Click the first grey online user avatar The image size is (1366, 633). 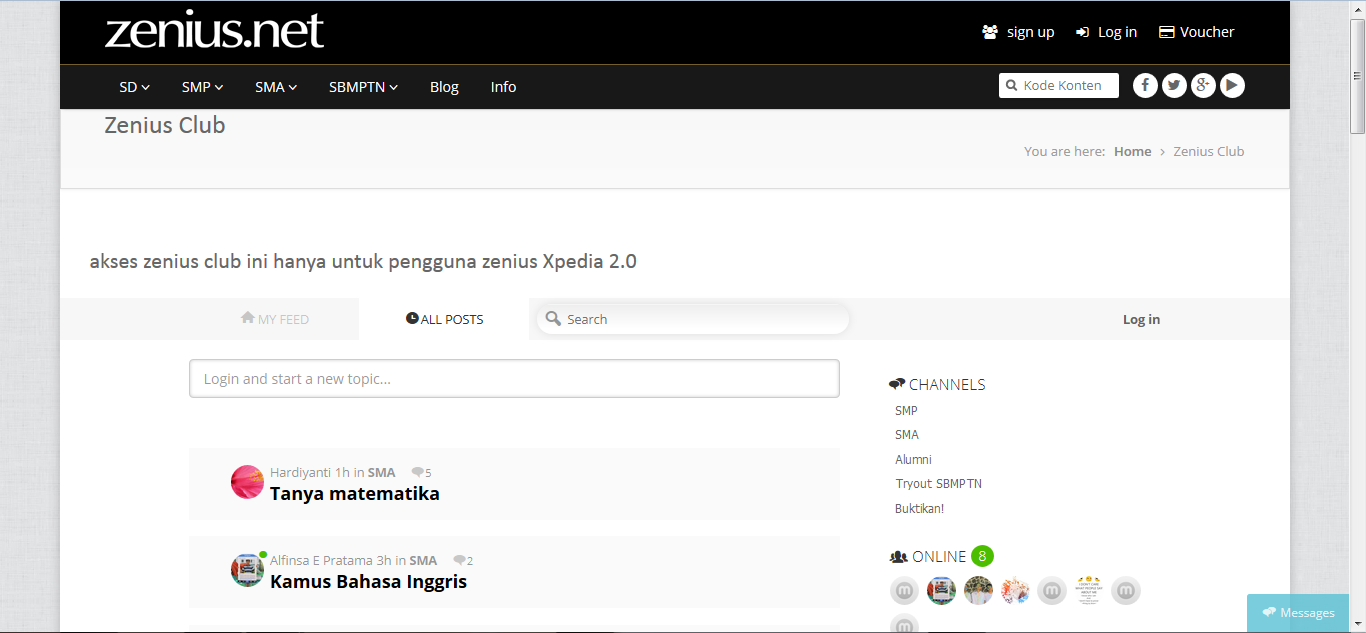coord(904,591)
